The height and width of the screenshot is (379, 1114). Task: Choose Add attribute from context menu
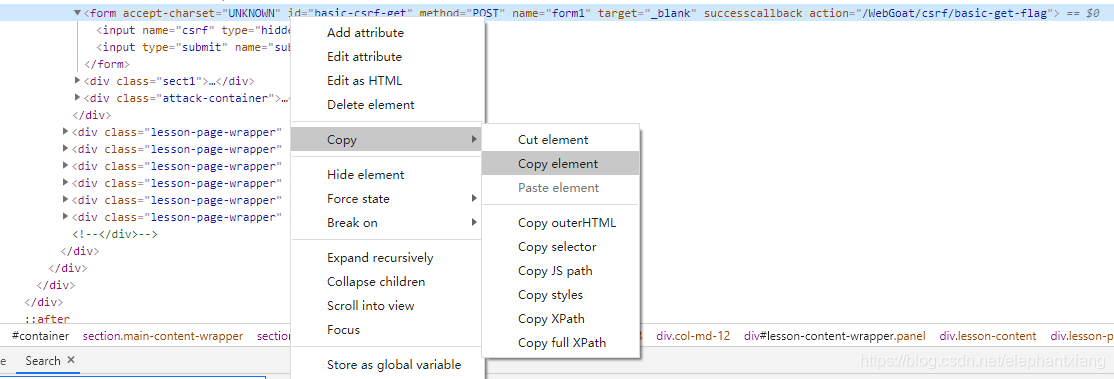point(387,33)
